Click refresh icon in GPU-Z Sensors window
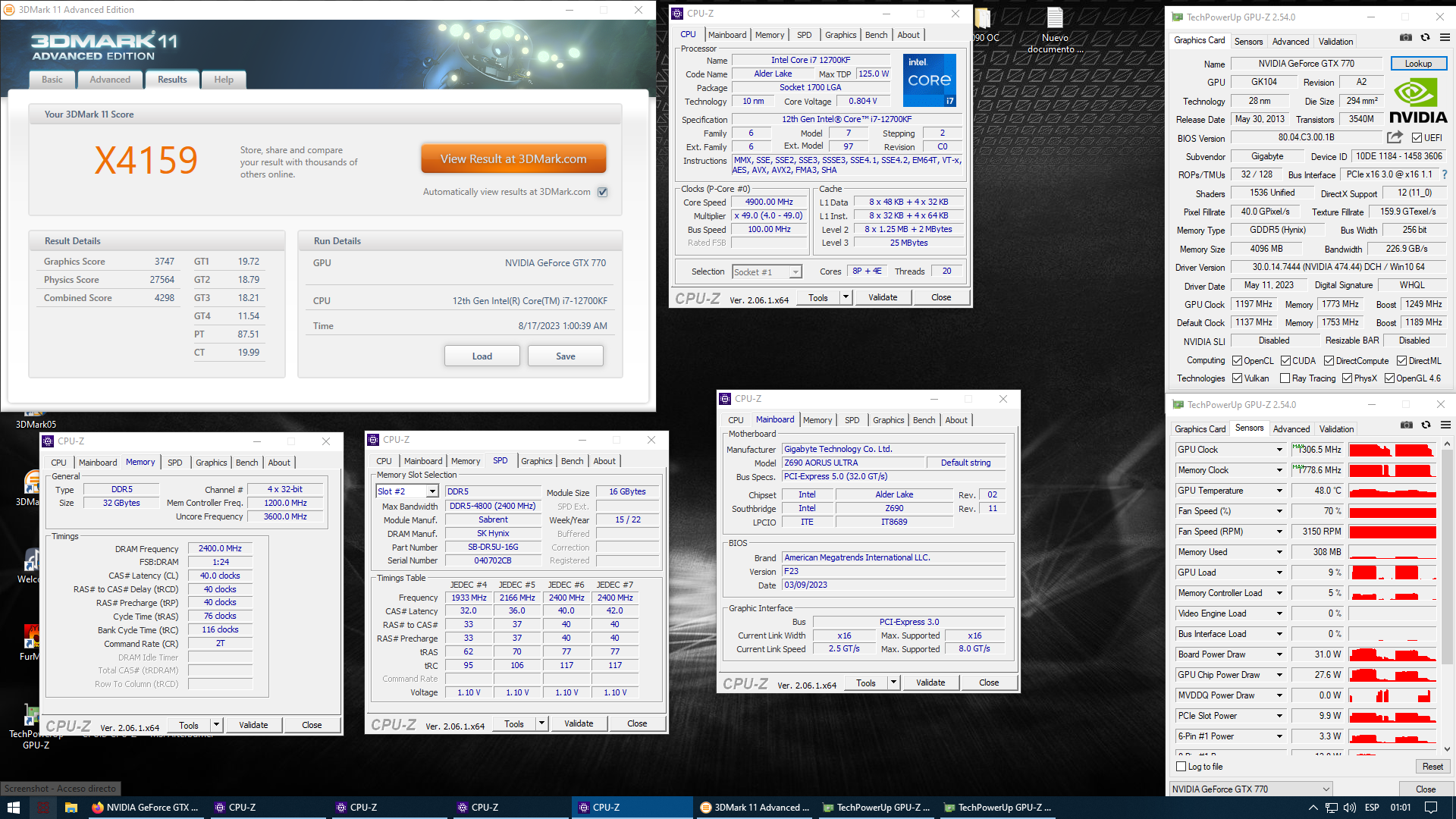Screen dimensions: 1456x819 [x=1426, y=425]
